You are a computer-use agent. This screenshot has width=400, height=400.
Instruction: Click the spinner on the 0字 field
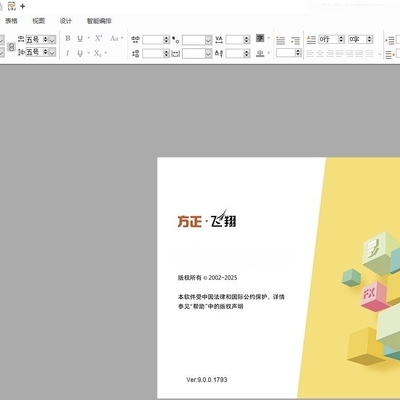pyautogui.click(x=370, y=39)
